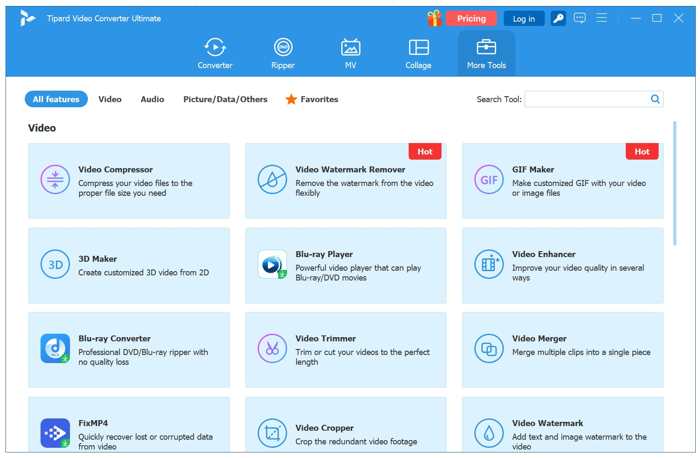Switch to the Converter tab
Image resolution: width=700 pixels, height=458 pixels.
coord(215,53)
